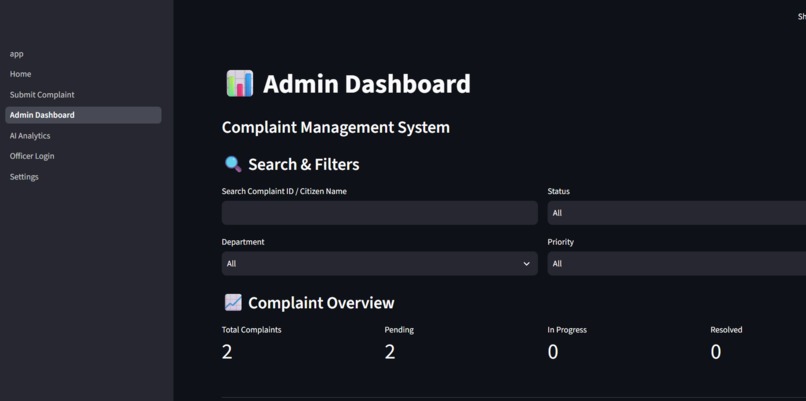Viewport: 806px width, 401px height.
Task: Click the Department field label
Action: (243, 242)
